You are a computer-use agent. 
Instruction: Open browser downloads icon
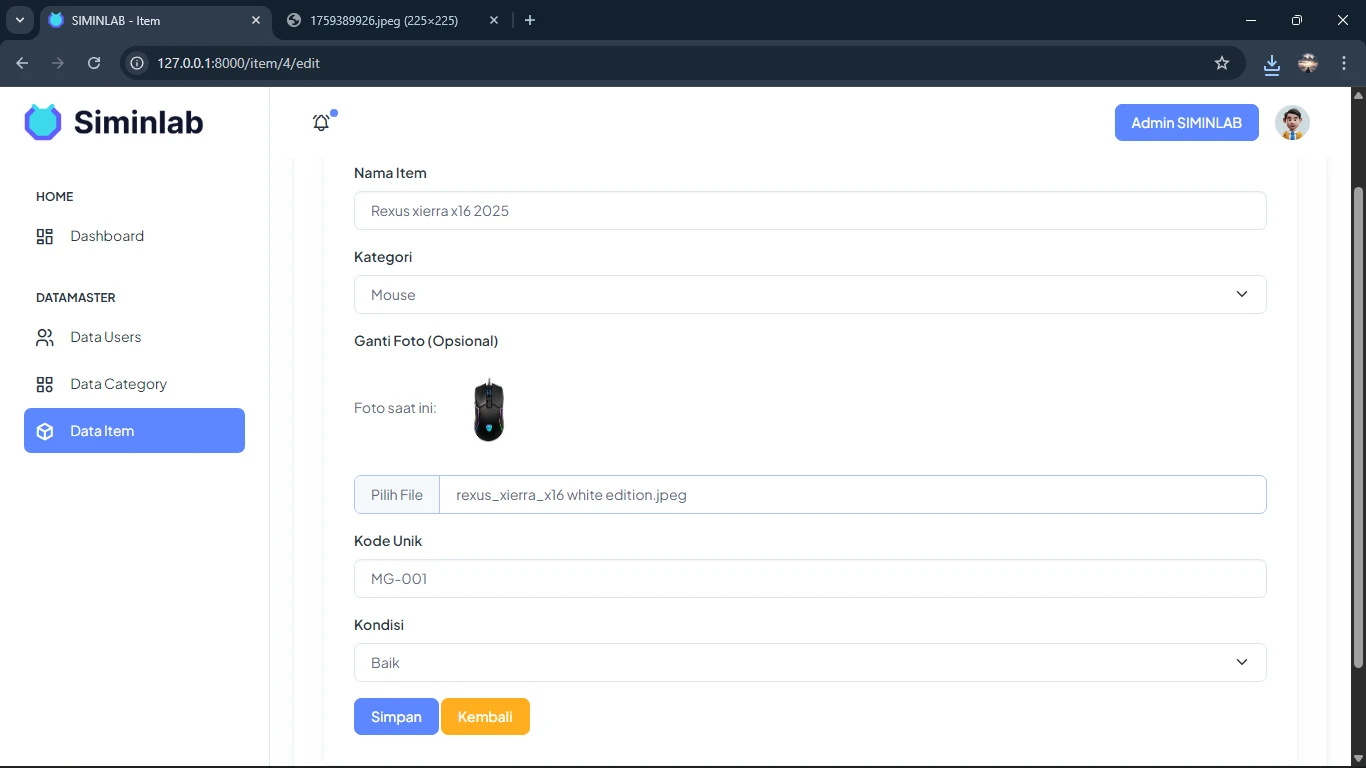coord(1271,63)
